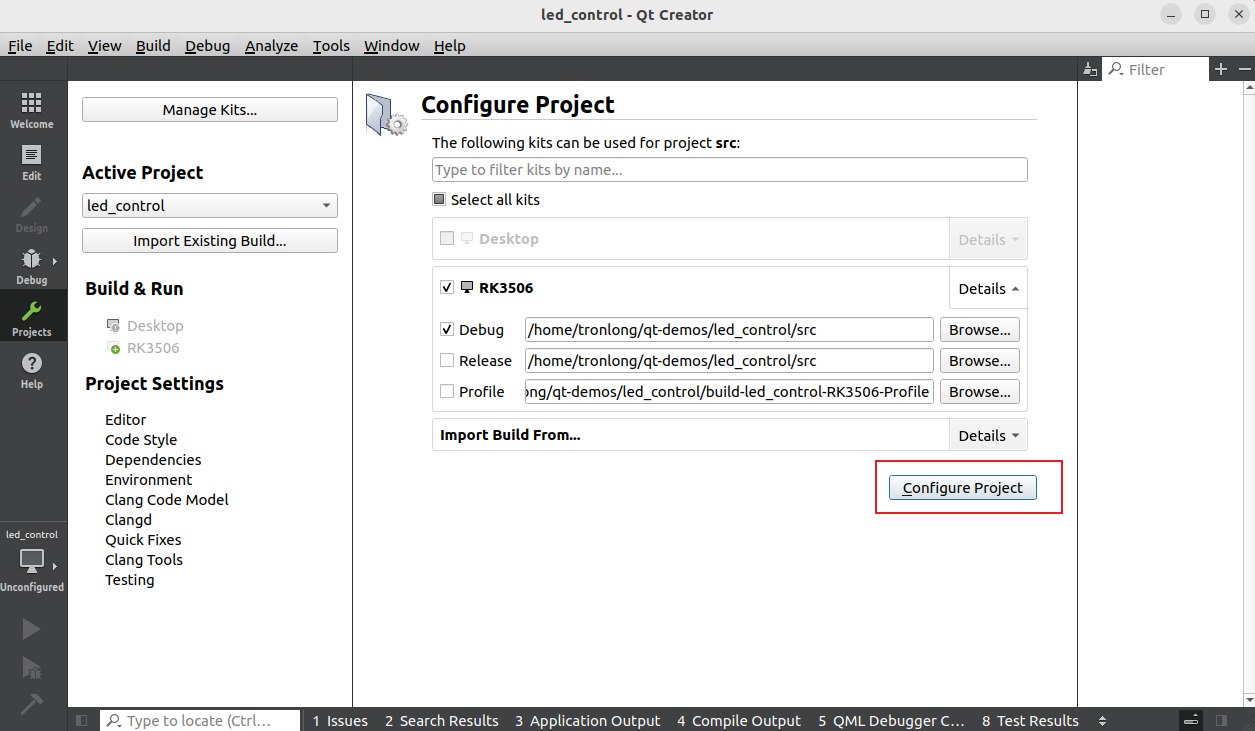The height and width of the screenshot is (731, 1255).
Task: Switch to Edit mode
Action: pos(32,161)
